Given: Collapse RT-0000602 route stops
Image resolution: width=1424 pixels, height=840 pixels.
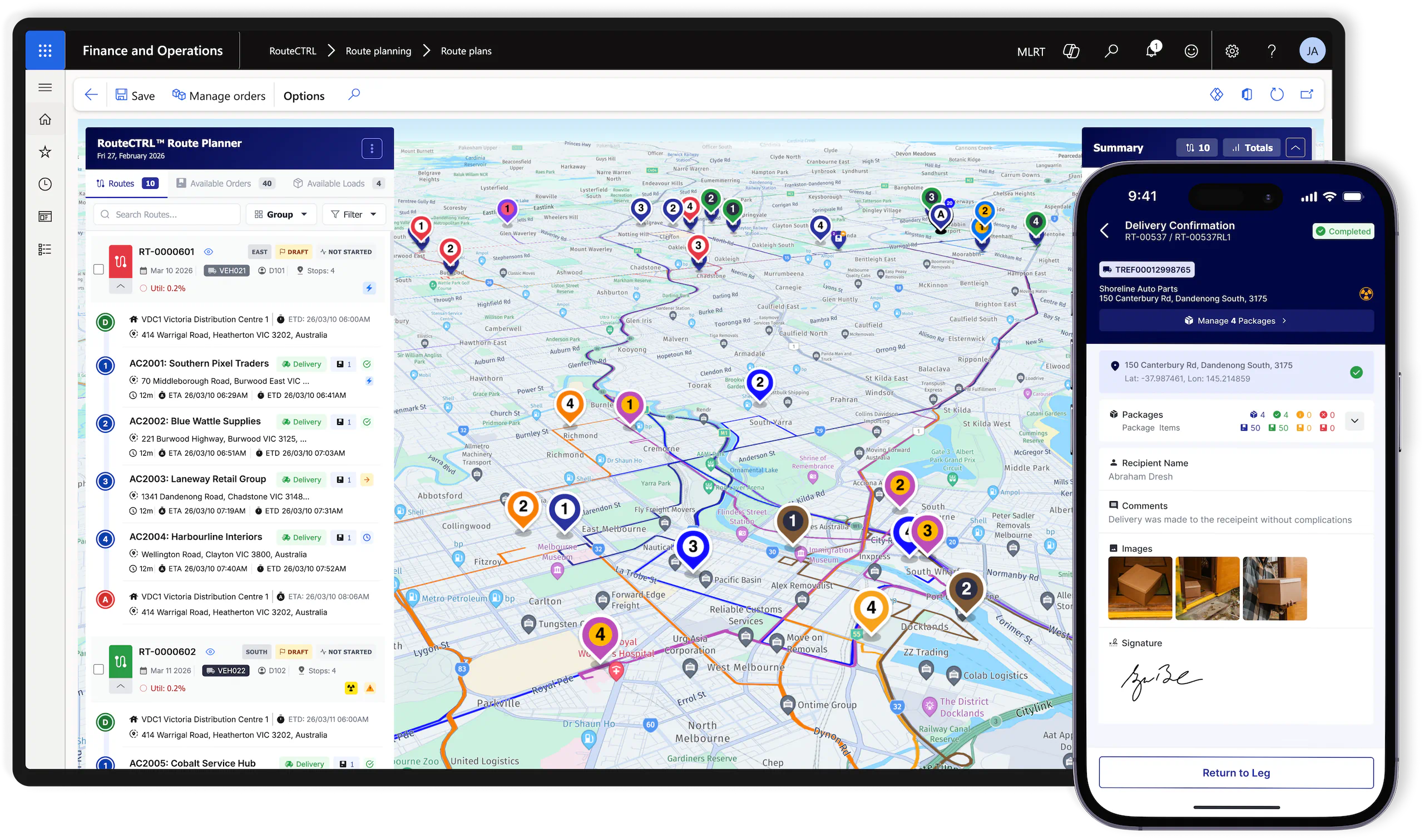Looking at the screenshot, I should pyautogui.click(x=121, y=686).
